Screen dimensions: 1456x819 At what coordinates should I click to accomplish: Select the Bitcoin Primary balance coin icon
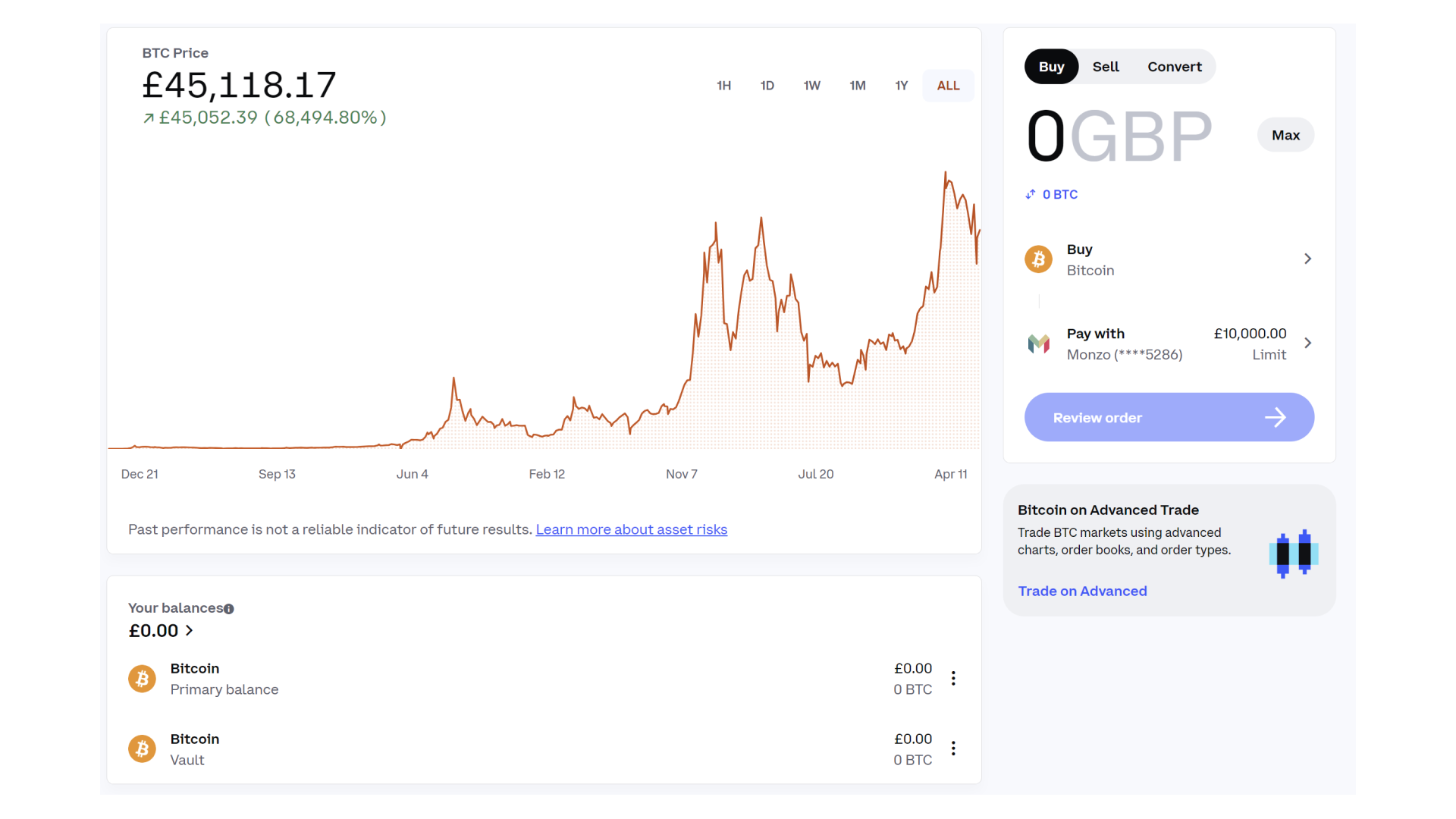[142, 679]
